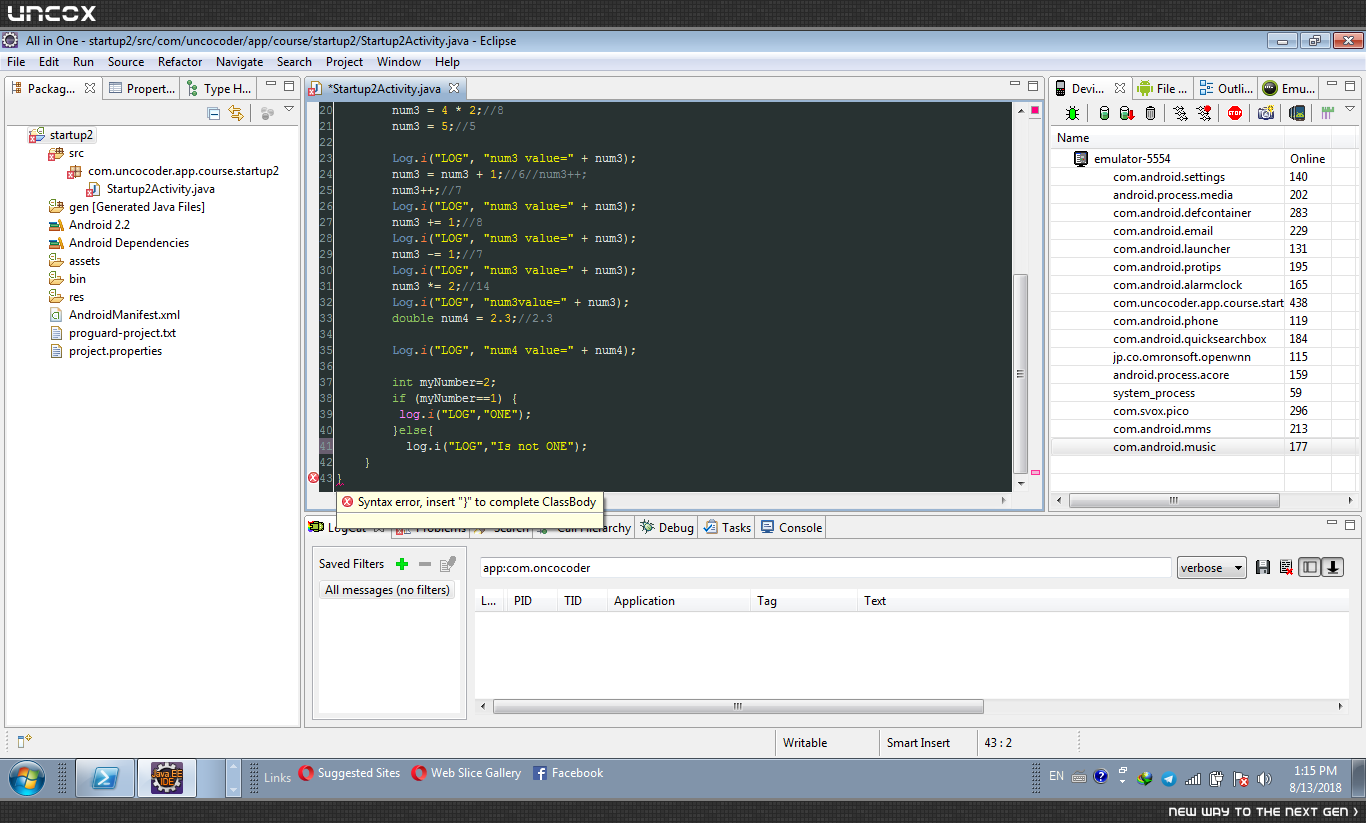Select project.properties file
Viewport: 1366px width, 823px height.
[106, 351]
